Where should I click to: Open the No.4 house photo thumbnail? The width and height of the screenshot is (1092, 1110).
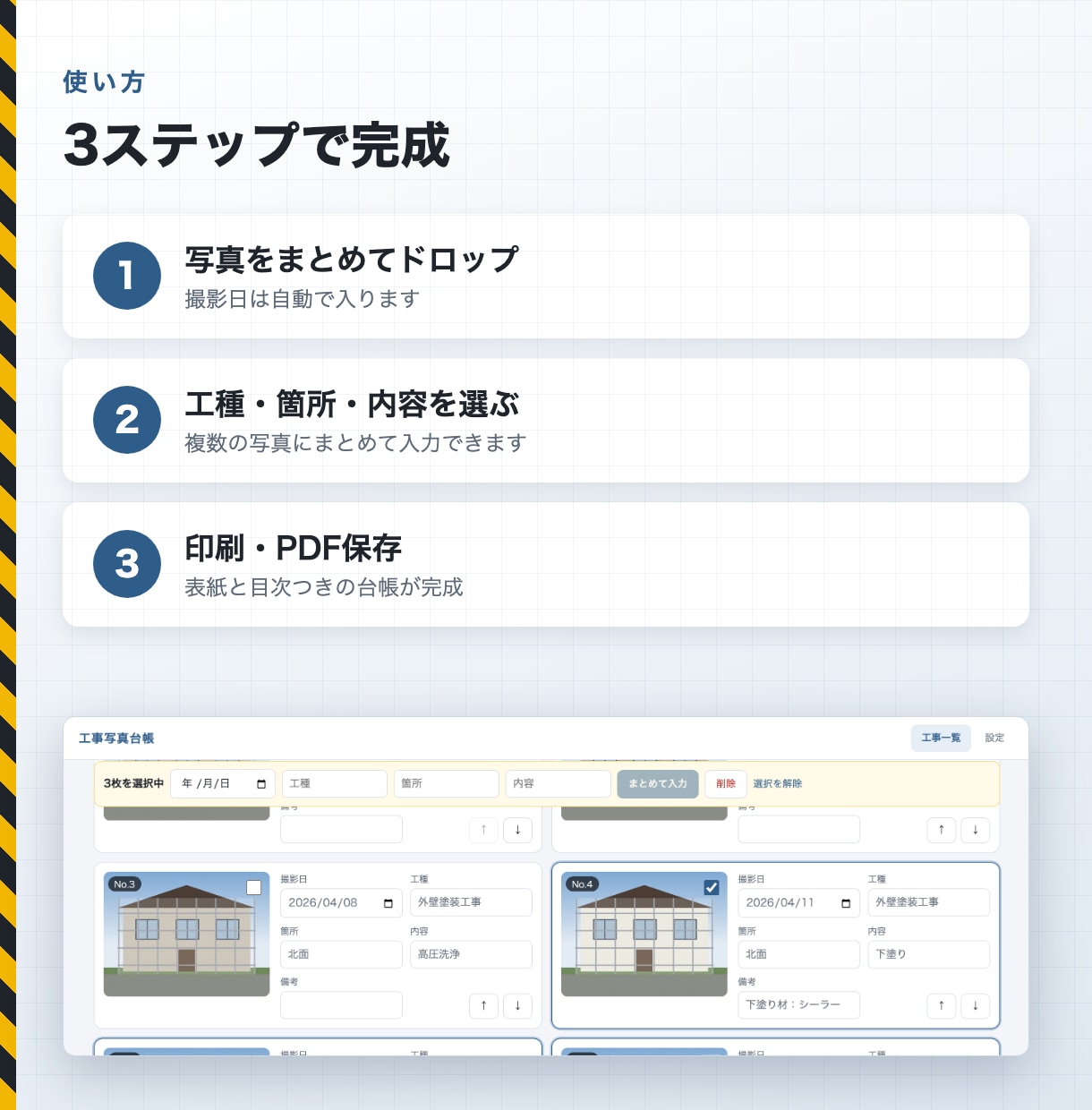click(x=644, y=935)
